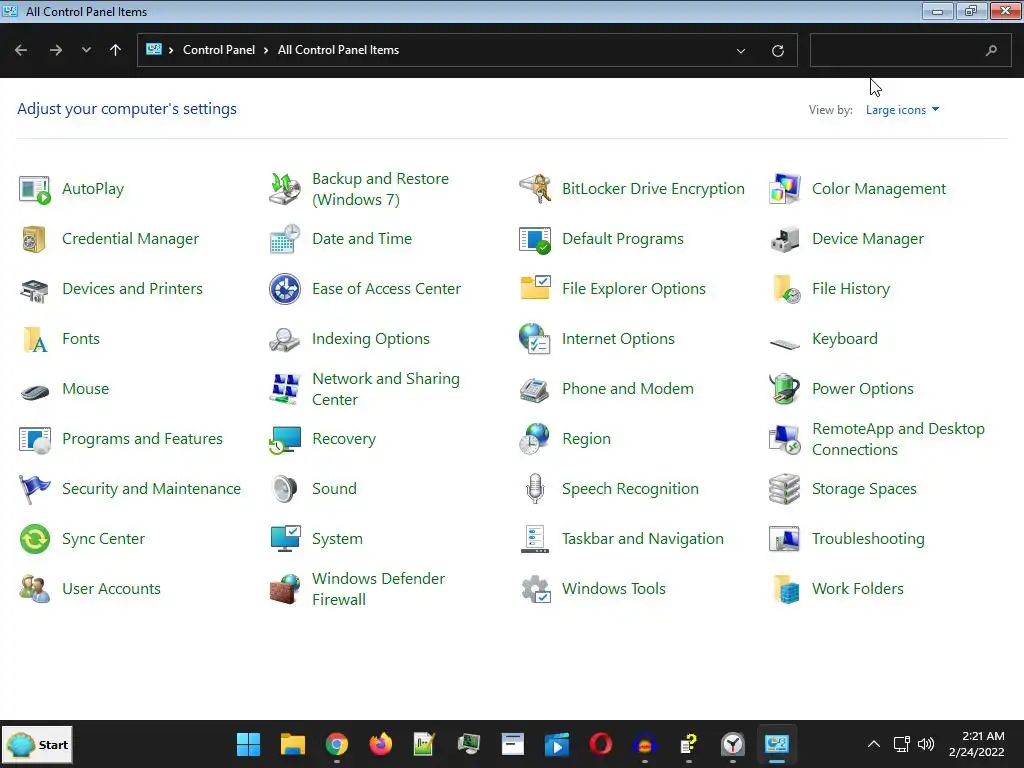Screen dimensions: 1024x768
Task: Click the BitLocker Drive Encryption icon
Action: [x=535, y=189]
